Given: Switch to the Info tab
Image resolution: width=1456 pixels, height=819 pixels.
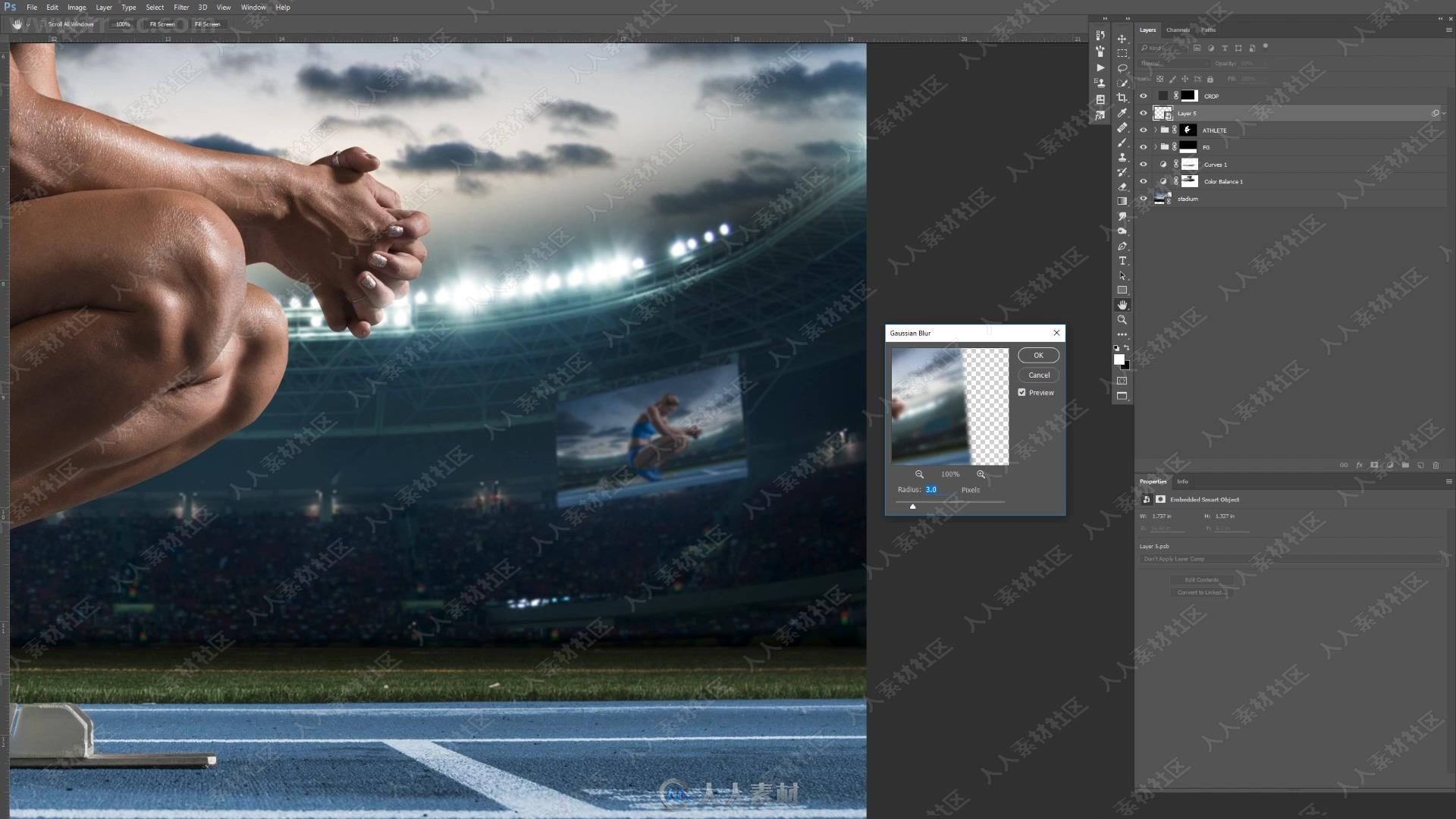Looking at the screenshot, I should tap(1182, 482).
